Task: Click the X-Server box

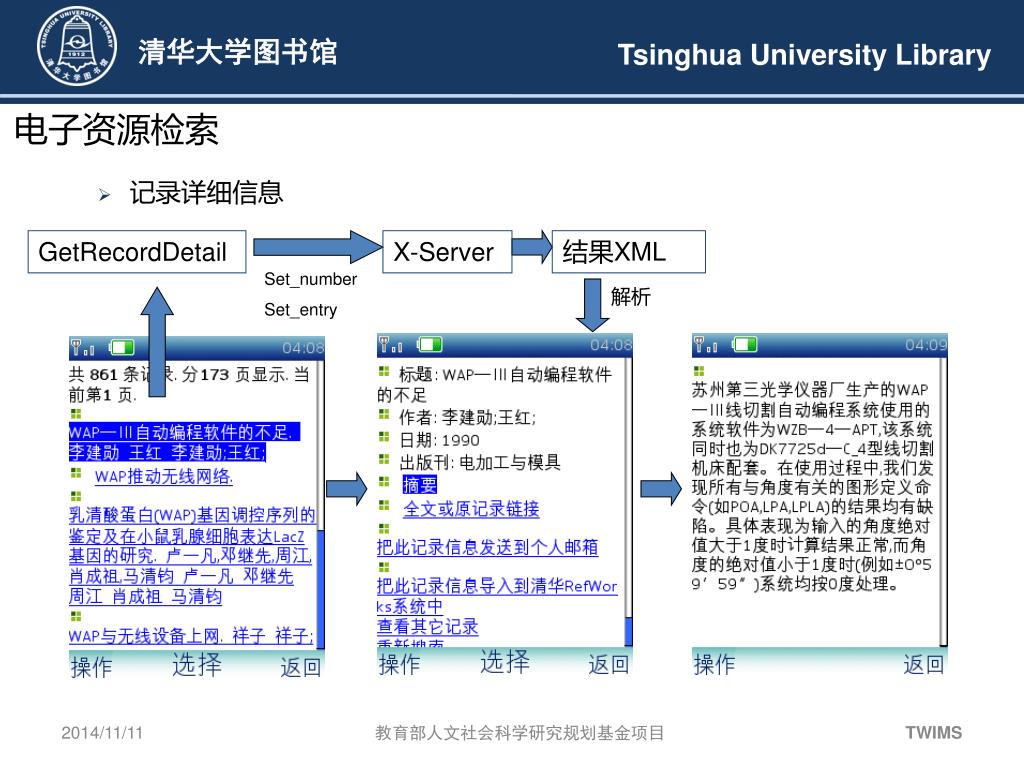Action: 447,251
